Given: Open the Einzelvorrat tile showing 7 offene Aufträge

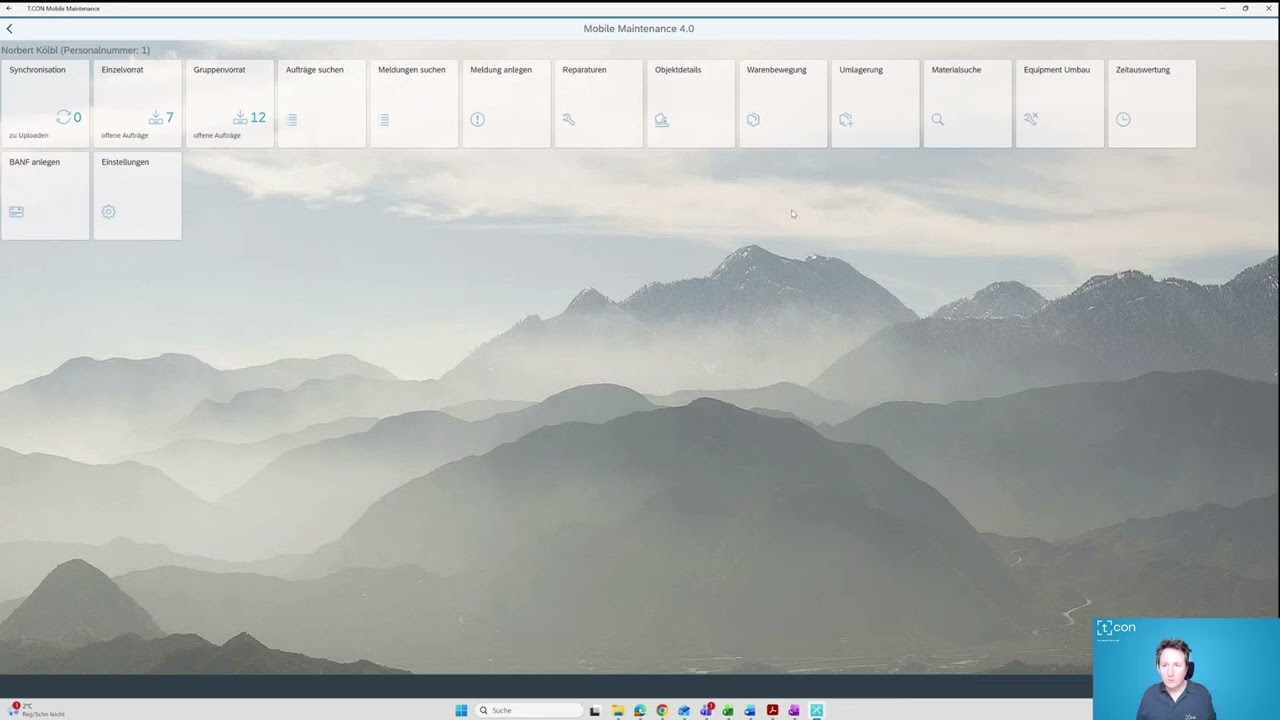Looking at the screenshot, I should click(x=137, y=103).
